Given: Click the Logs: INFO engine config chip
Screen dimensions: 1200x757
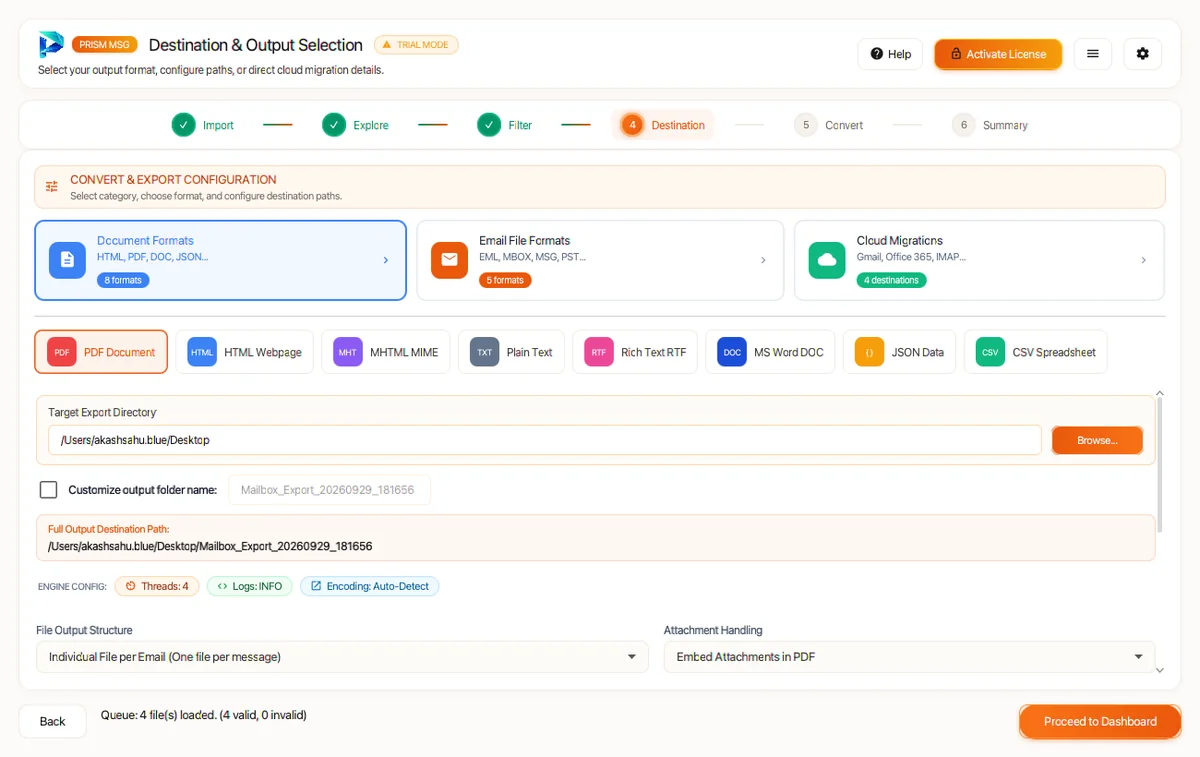Looking at the screenshot, I should point(250,586).
